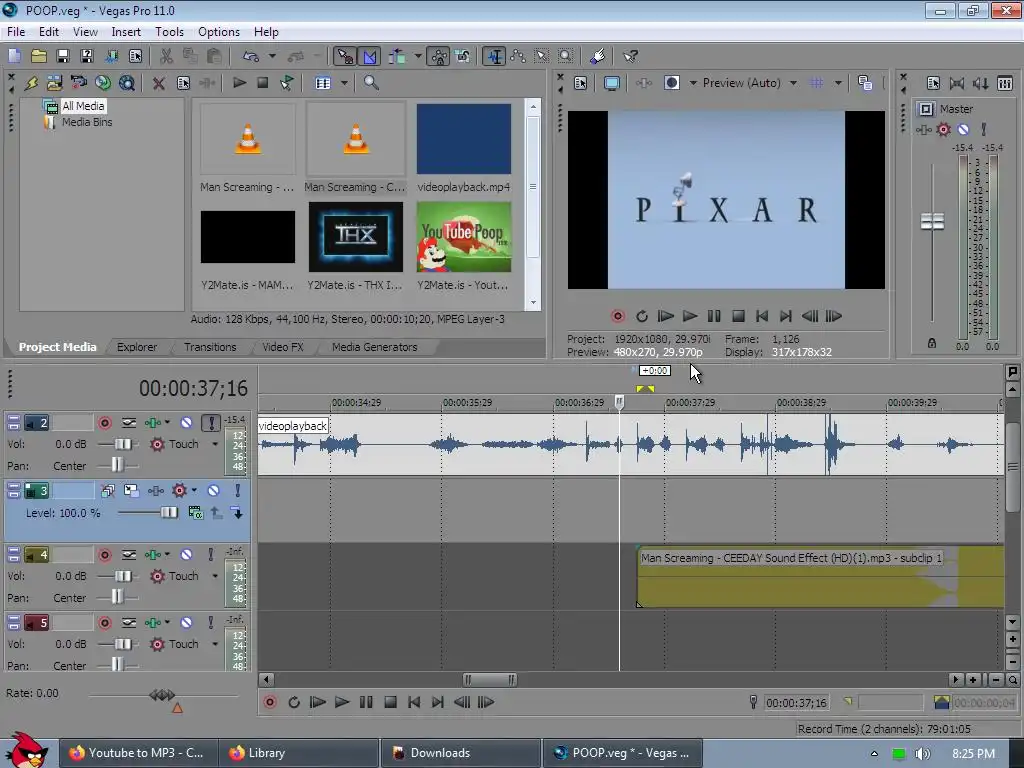Click the Project Video Properties icon in preview
Image resolution: width=1024 pixels, height=768 pixels.
(581, 83)
